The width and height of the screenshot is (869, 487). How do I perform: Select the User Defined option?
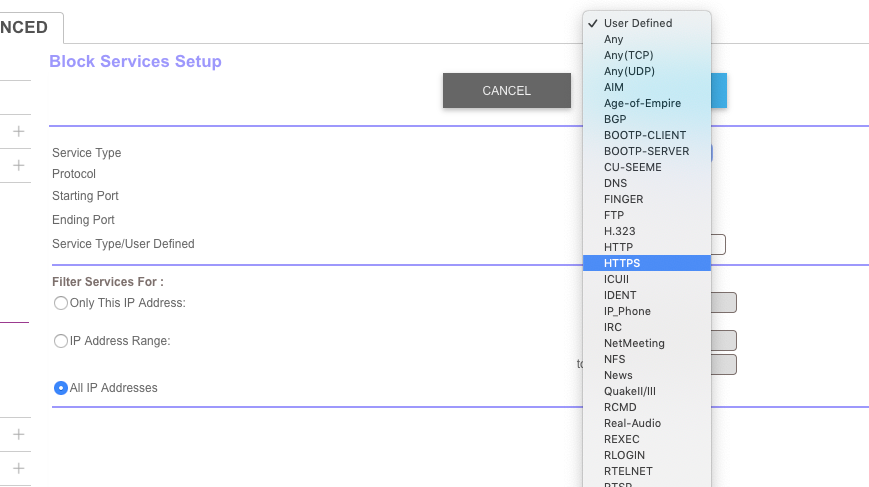(x=638, y=23)
